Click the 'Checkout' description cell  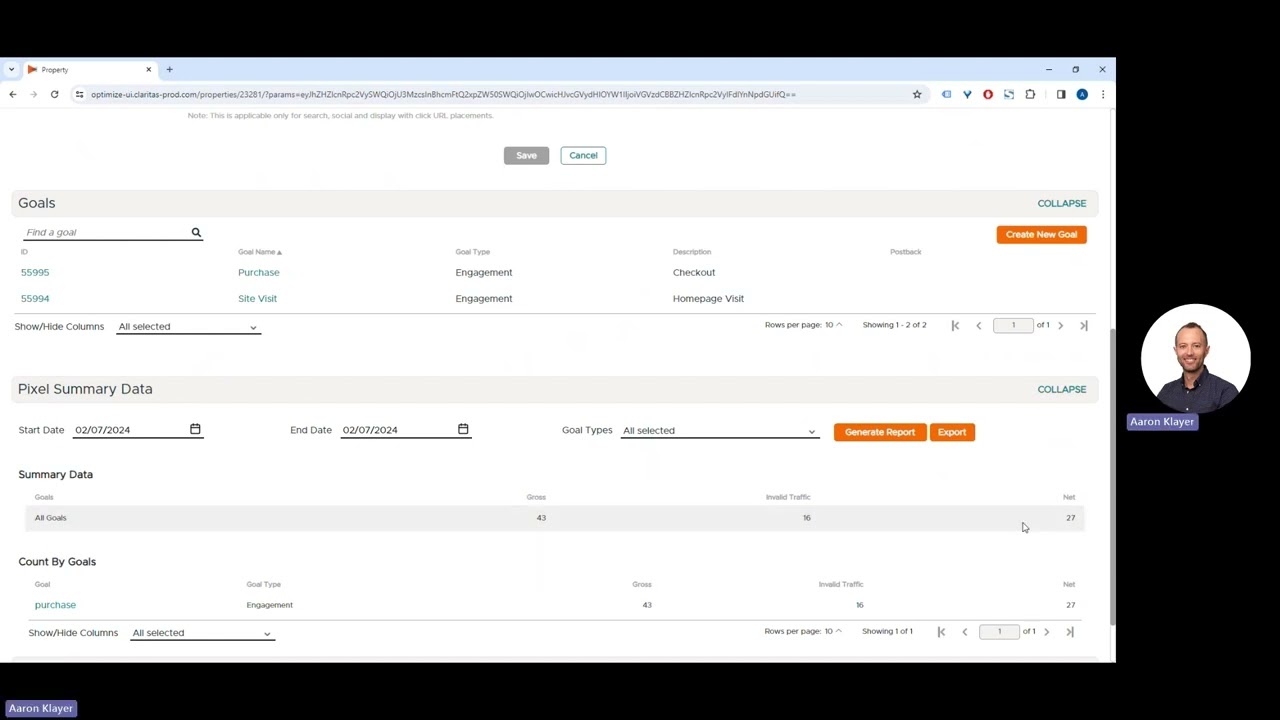[x=694, y=272]
